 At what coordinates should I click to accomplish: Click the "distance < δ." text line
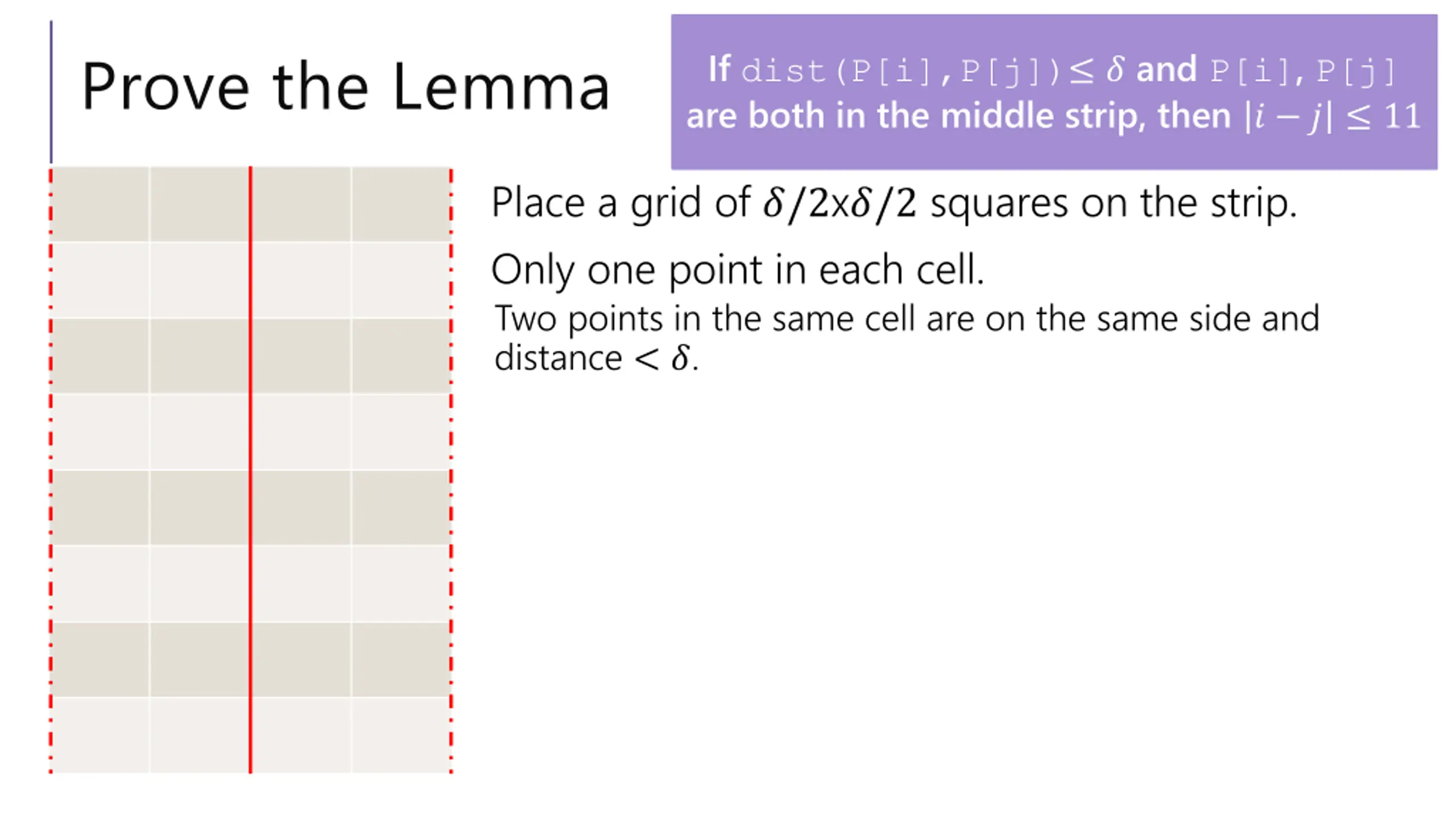pos(596,358)
